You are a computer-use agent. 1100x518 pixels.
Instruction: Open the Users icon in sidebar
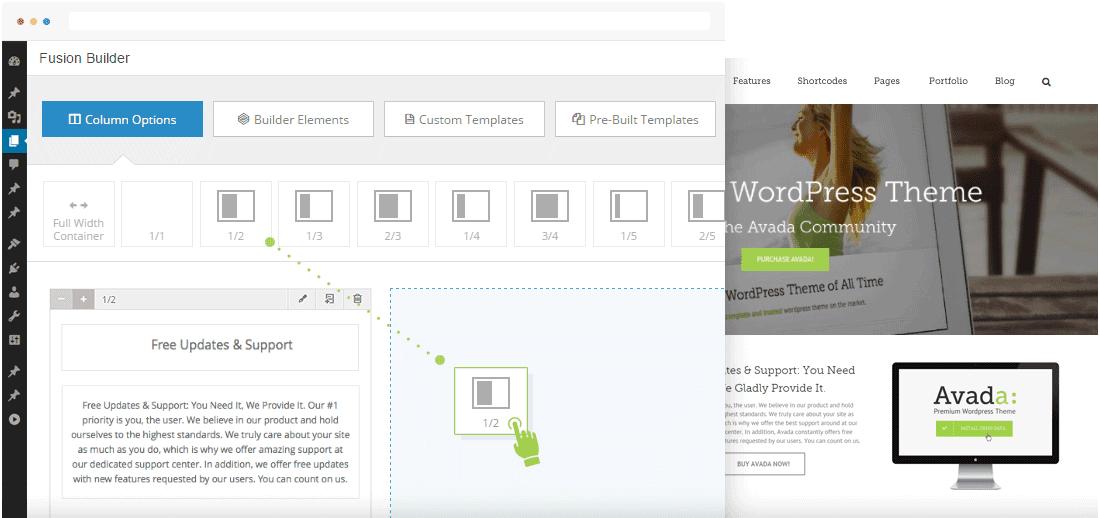[x=14, y=292]
